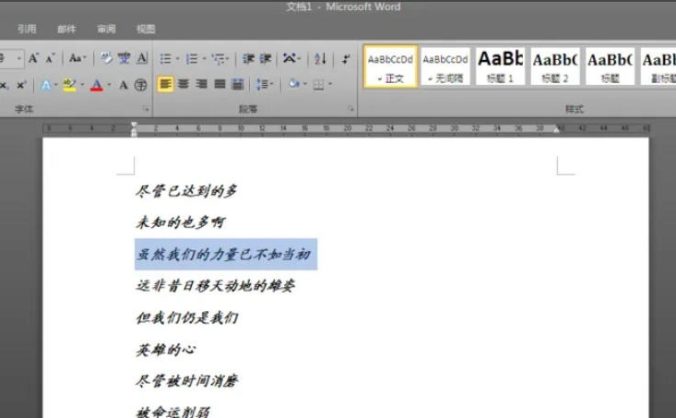
Task: Click in the line 尽管被时间消磨
Action: 187,381
